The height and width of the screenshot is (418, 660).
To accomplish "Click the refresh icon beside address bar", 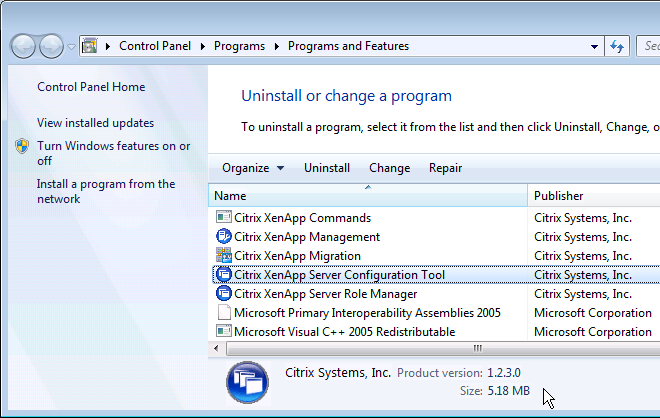I will pyautogui.click(x=617, y=46).
